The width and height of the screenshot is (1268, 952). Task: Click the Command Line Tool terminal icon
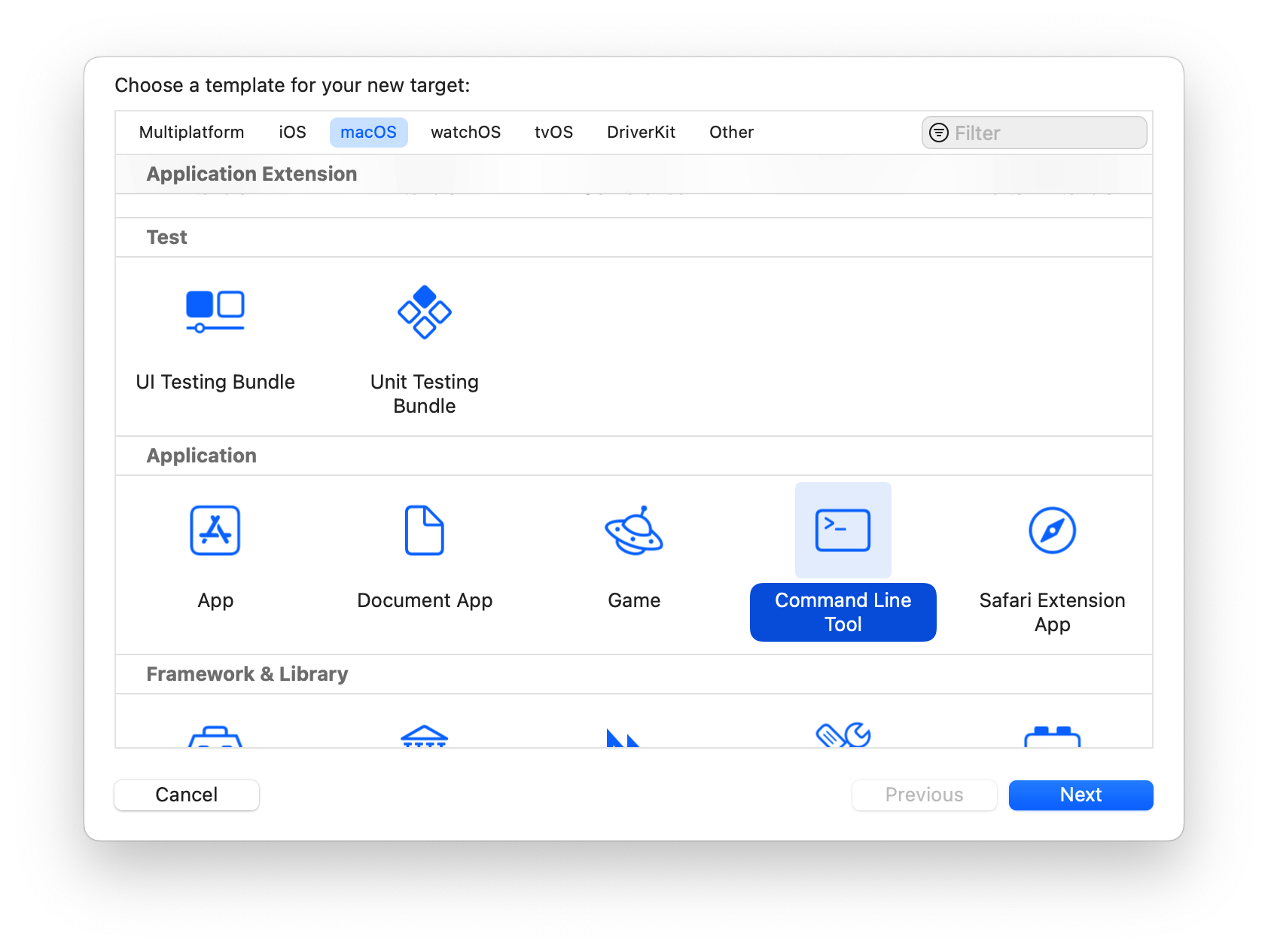tap(843, 530)
